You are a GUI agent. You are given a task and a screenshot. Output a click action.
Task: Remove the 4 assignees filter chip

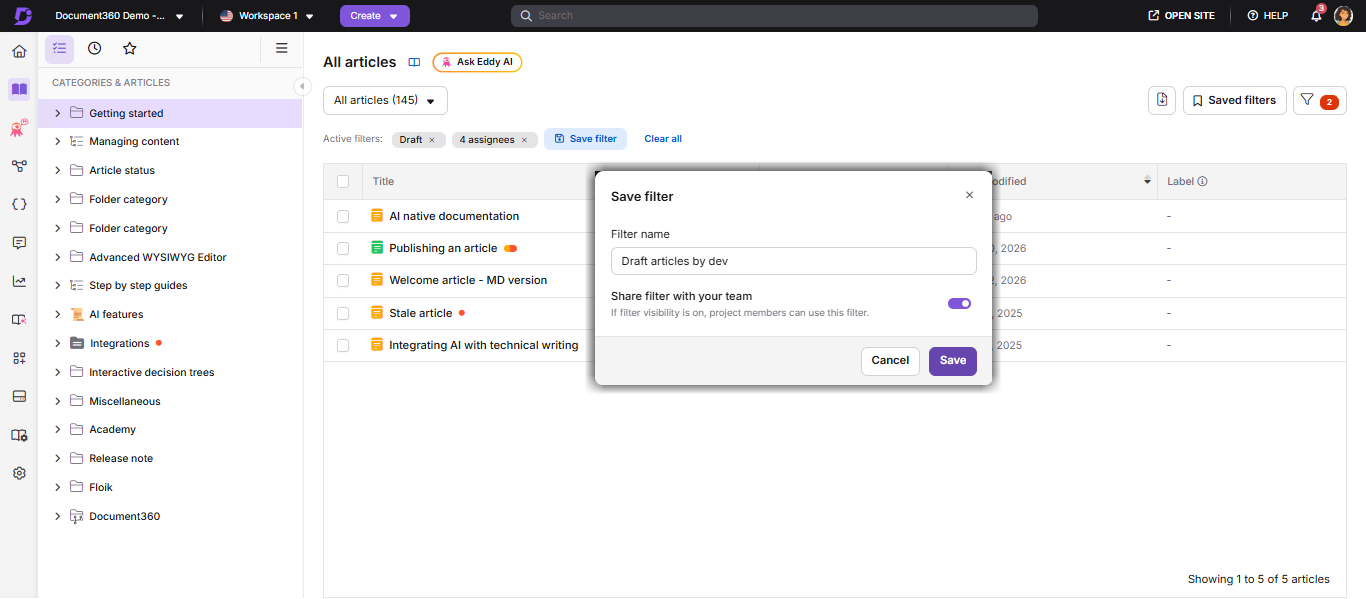pyautogui.click(x=524, y=140)
